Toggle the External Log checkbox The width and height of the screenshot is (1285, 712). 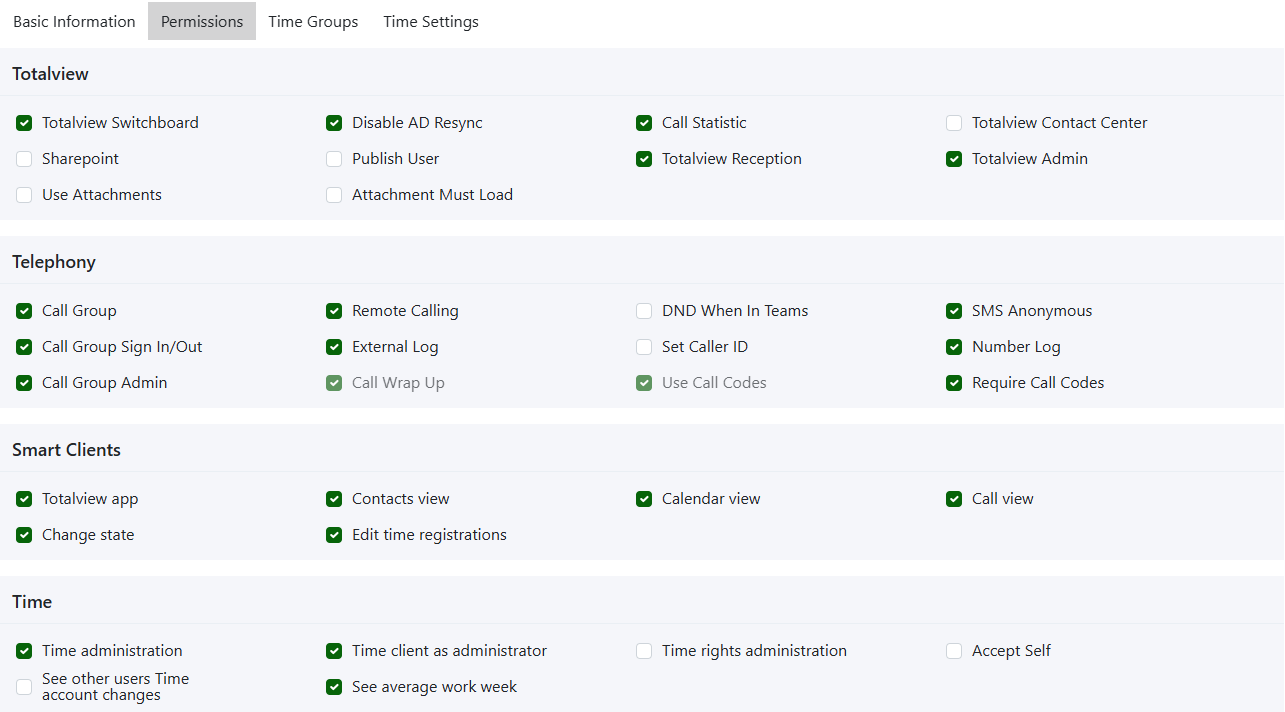pos(334,347)
